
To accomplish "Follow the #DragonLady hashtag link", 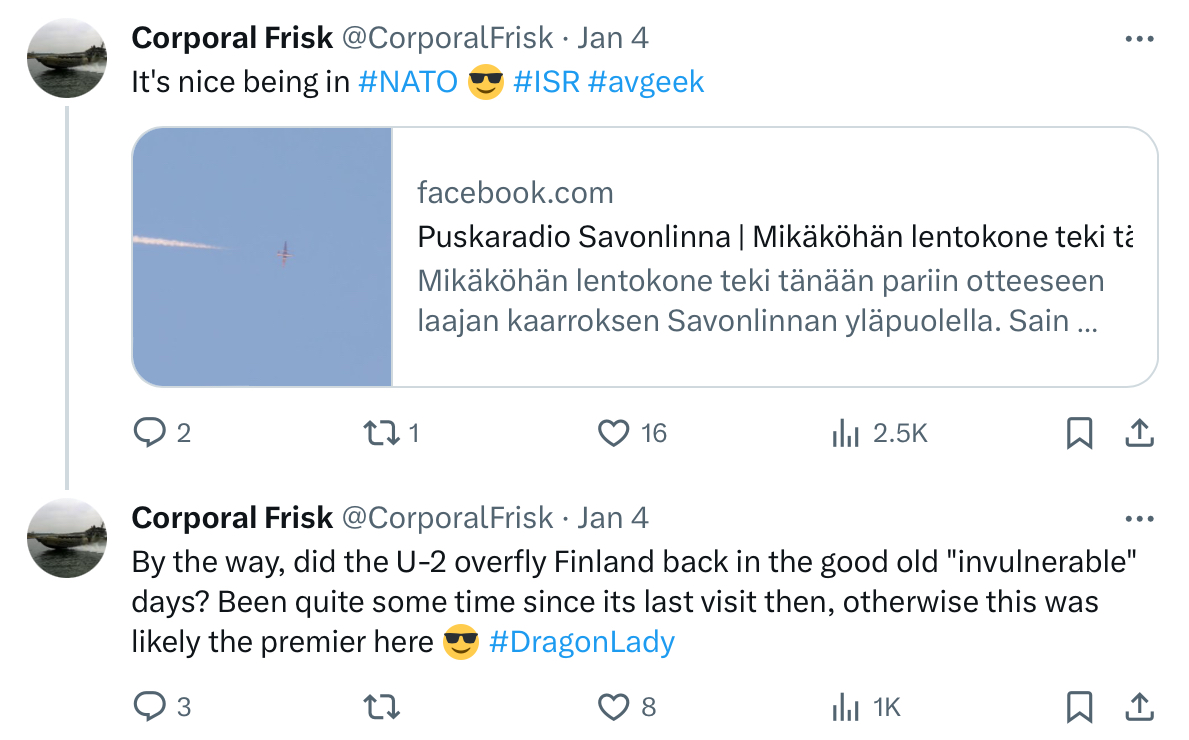I will 582,641.
